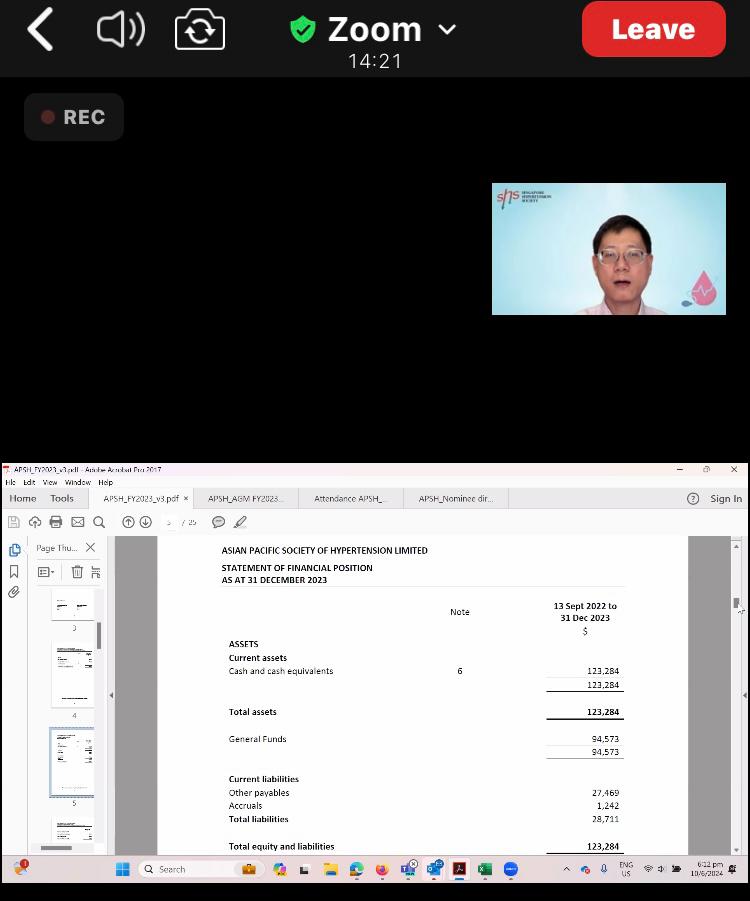750x901 pixels.
Task: Go to previous page with up arrow
Action: tap(128, 522)
